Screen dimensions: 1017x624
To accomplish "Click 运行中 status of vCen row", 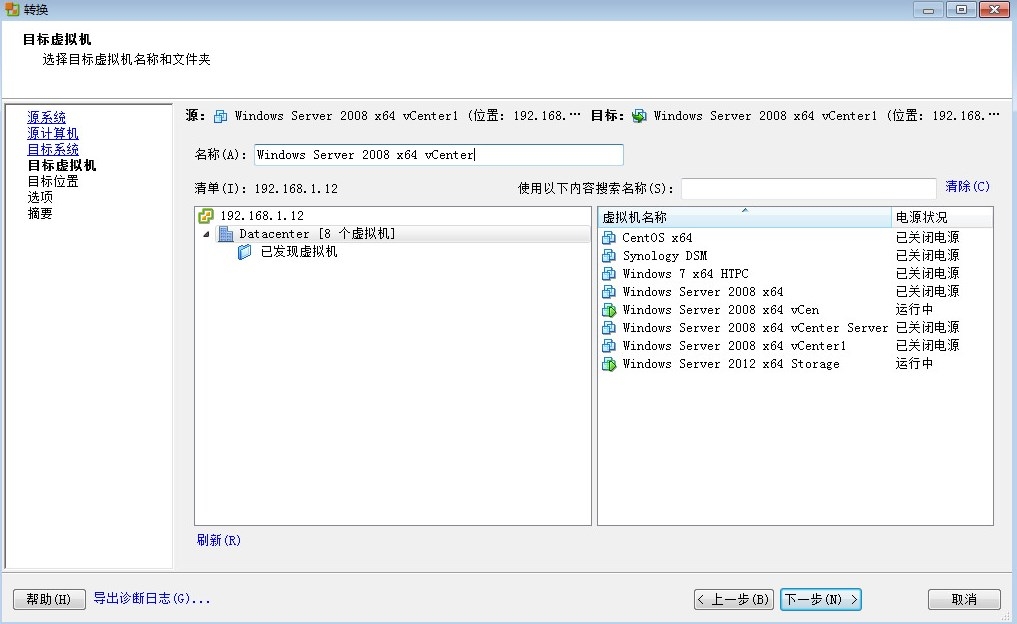I will [x=915, y=309].
